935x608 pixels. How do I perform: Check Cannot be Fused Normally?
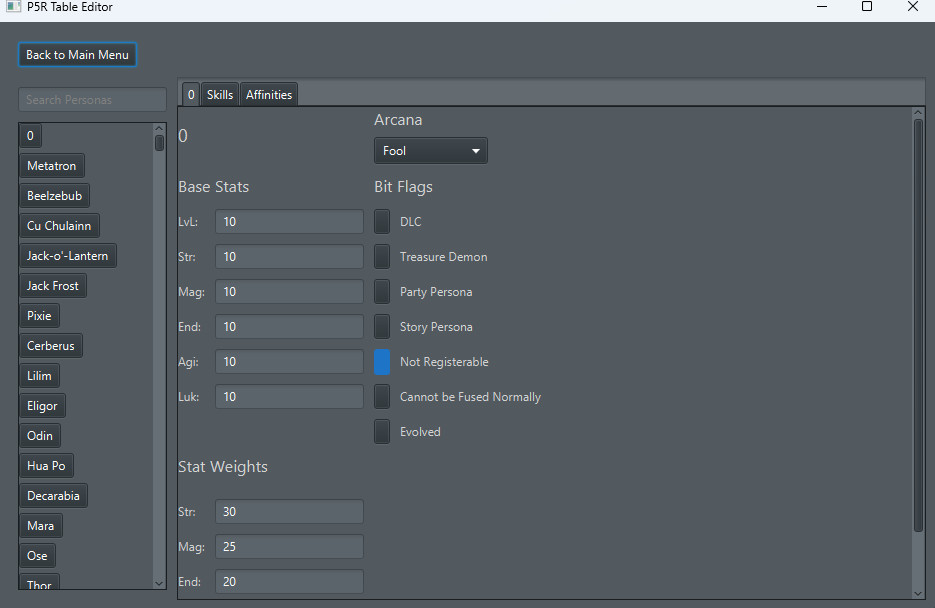pyautogui.click(x=381, y=396)
